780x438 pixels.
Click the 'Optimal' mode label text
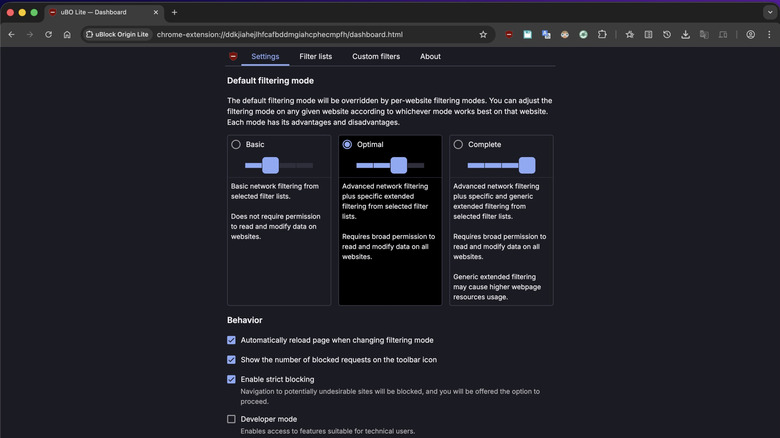[370, 144]
